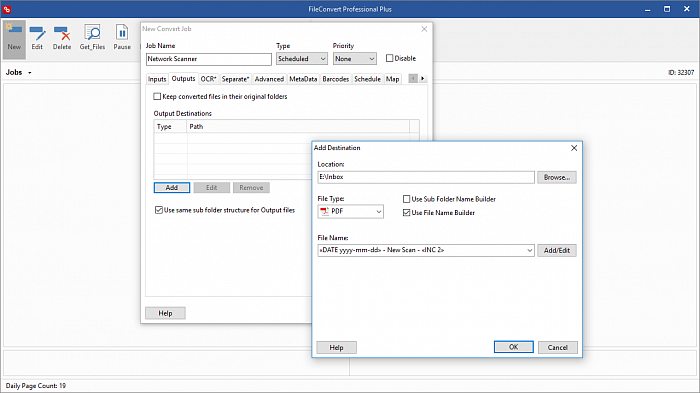
Task: Click the Pause toolbar icon
Action: 122,38
